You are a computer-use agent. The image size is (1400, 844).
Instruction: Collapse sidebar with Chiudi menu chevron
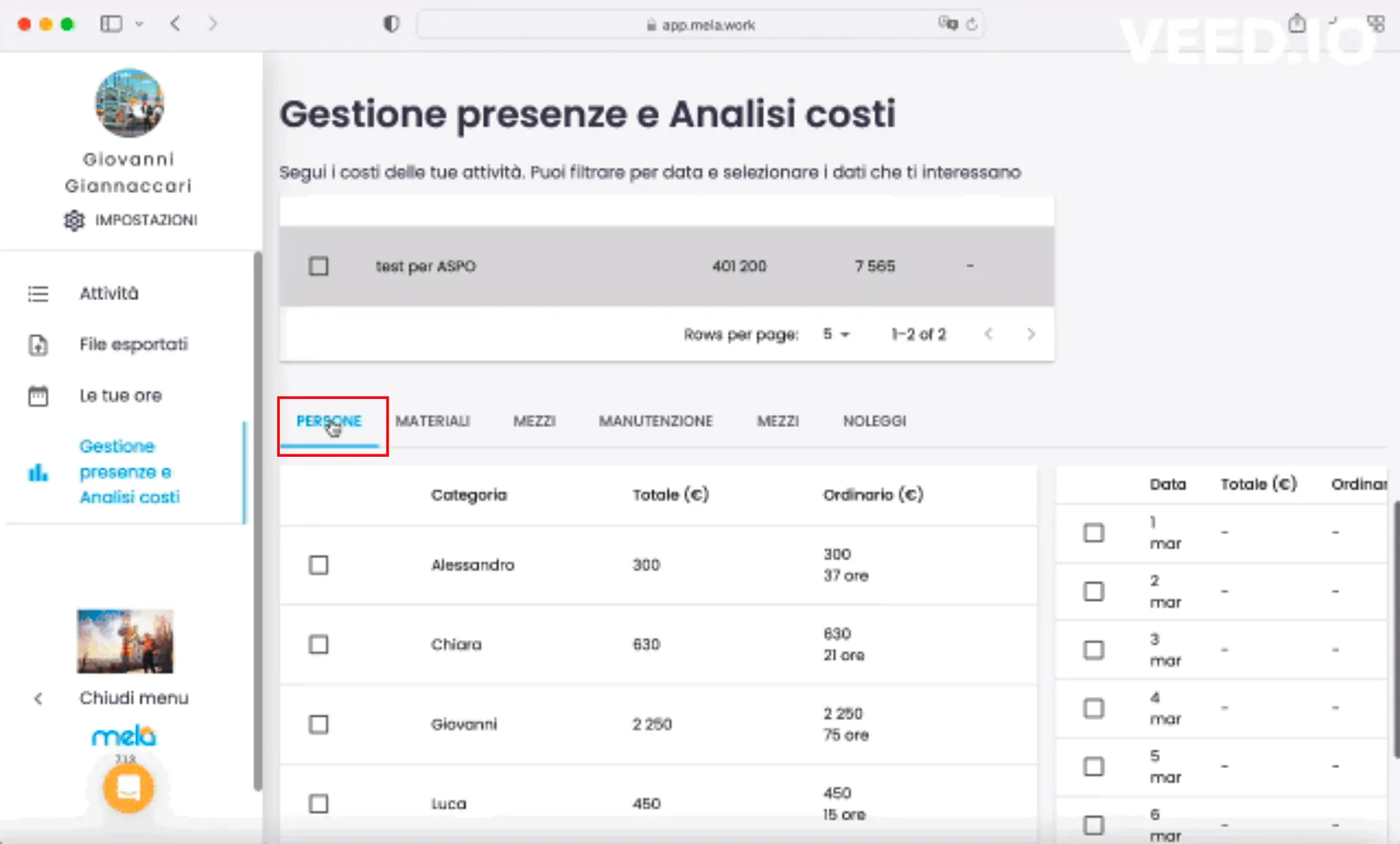(38, 699)
